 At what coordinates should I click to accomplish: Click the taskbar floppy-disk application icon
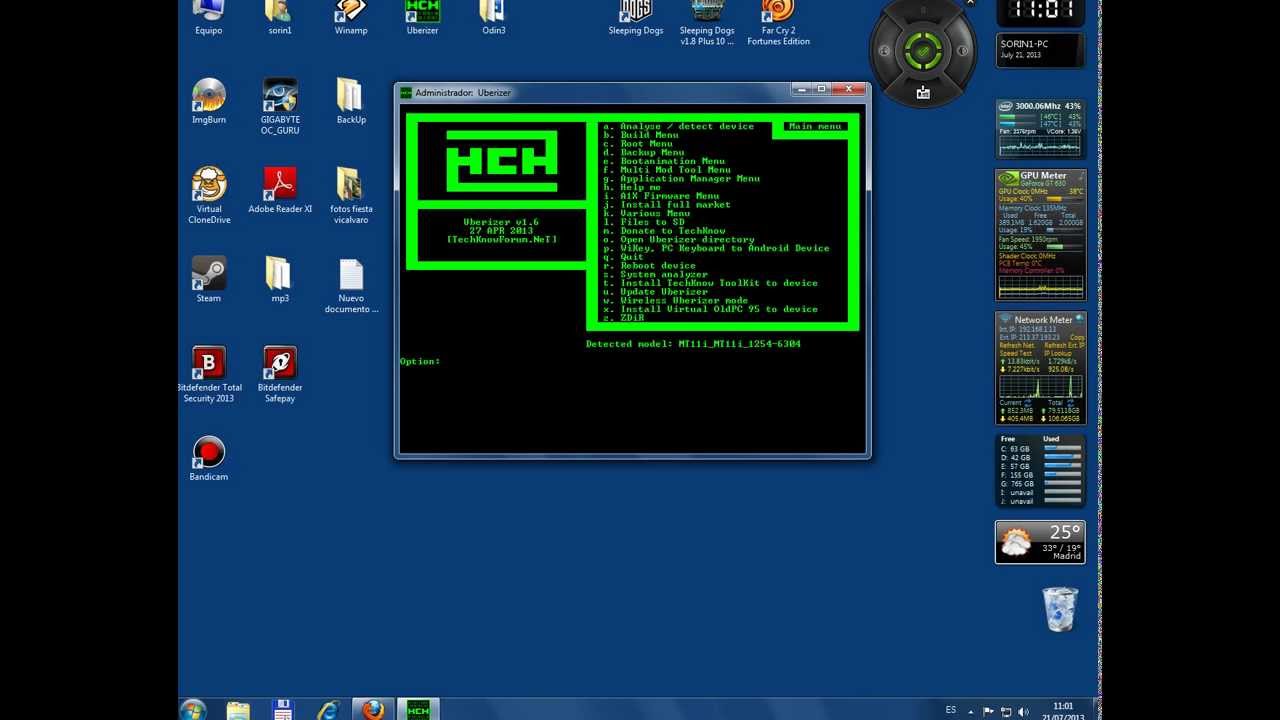(283, 710)
